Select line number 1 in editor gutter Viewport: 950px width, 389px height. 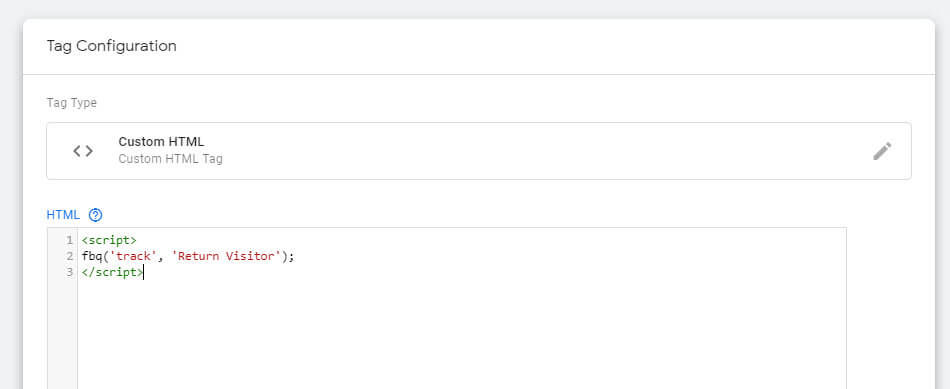point(70,240)
